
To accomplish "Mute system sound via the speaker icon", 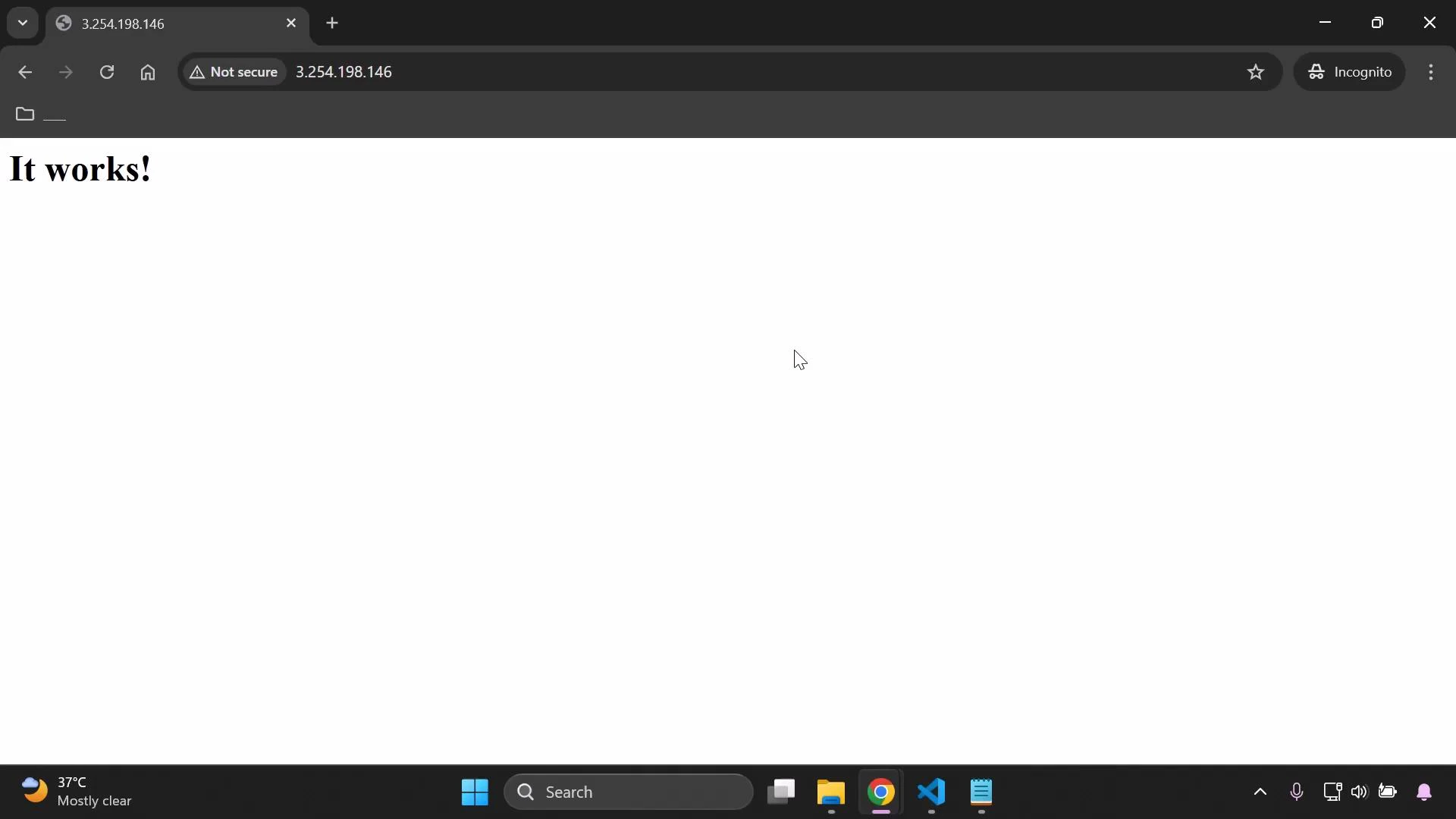I will pos(1359,792).
